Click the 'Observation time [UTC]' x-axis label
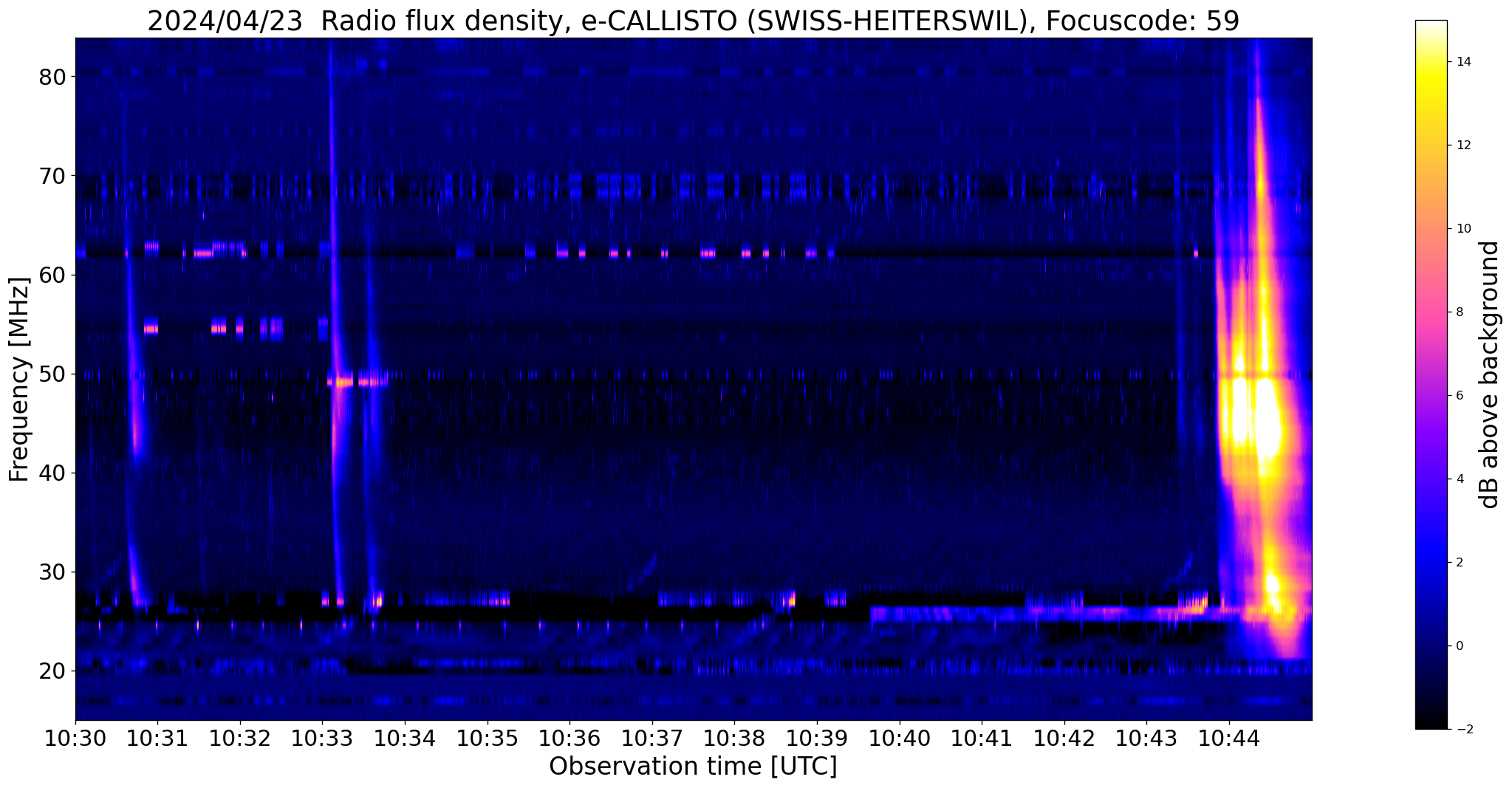This screenshot has width=1512, height=788. coord(693,766)
